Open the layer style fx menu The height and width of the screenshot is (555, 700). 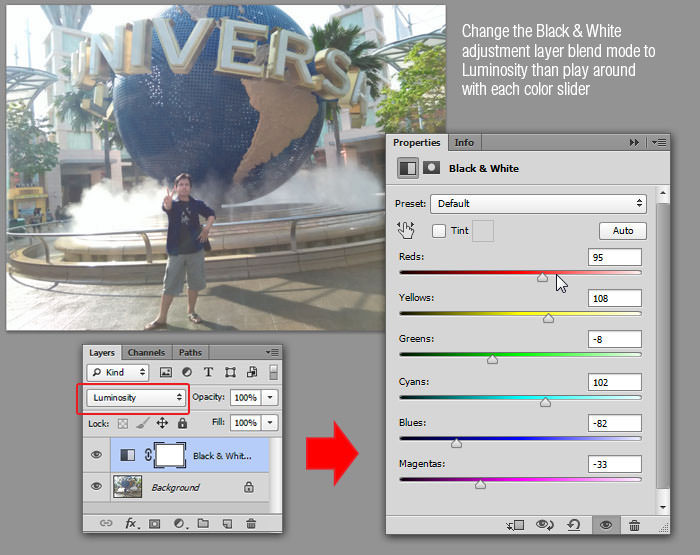click(x=131, y=523)
